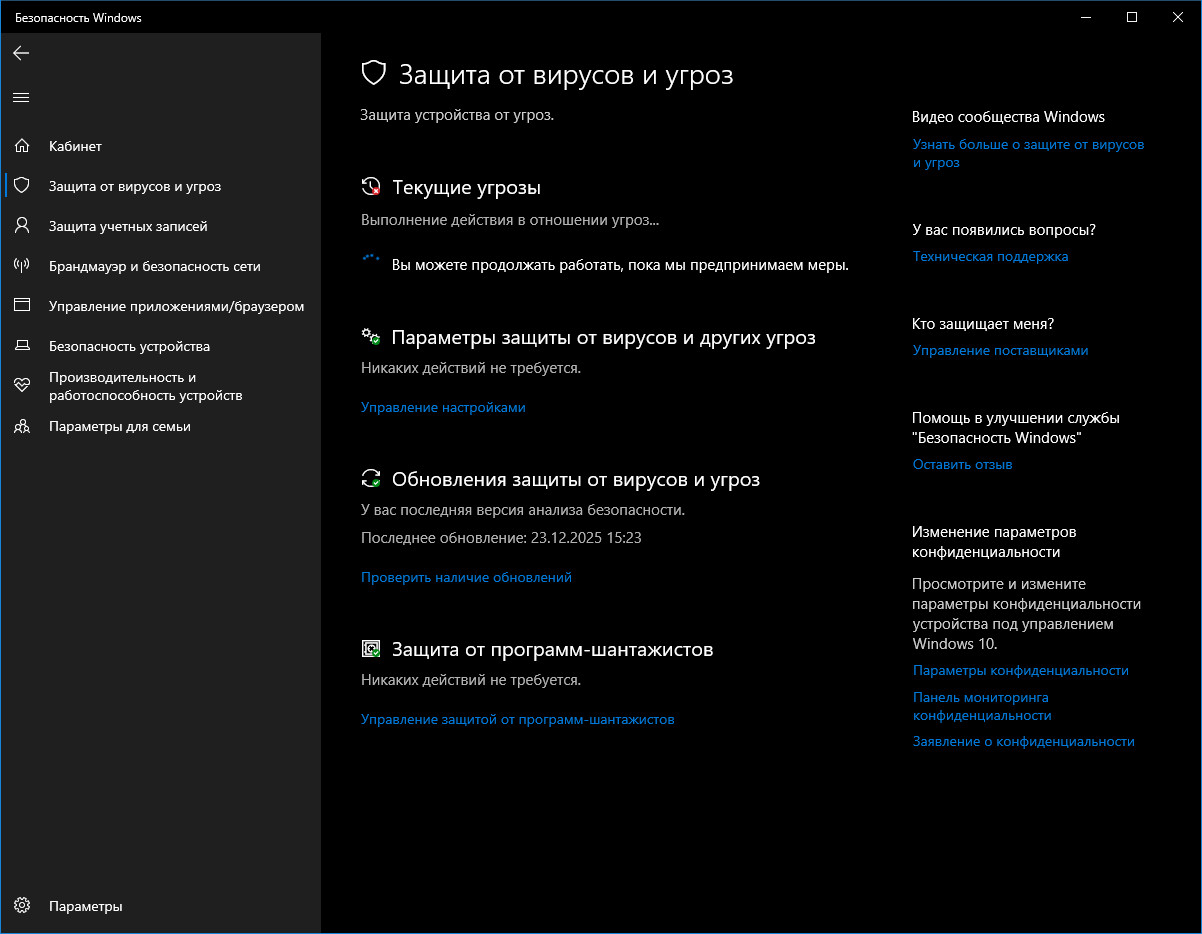Click Управление поставщиками link
This screenshot has width=1202, height=934.
pos(1000,350)
